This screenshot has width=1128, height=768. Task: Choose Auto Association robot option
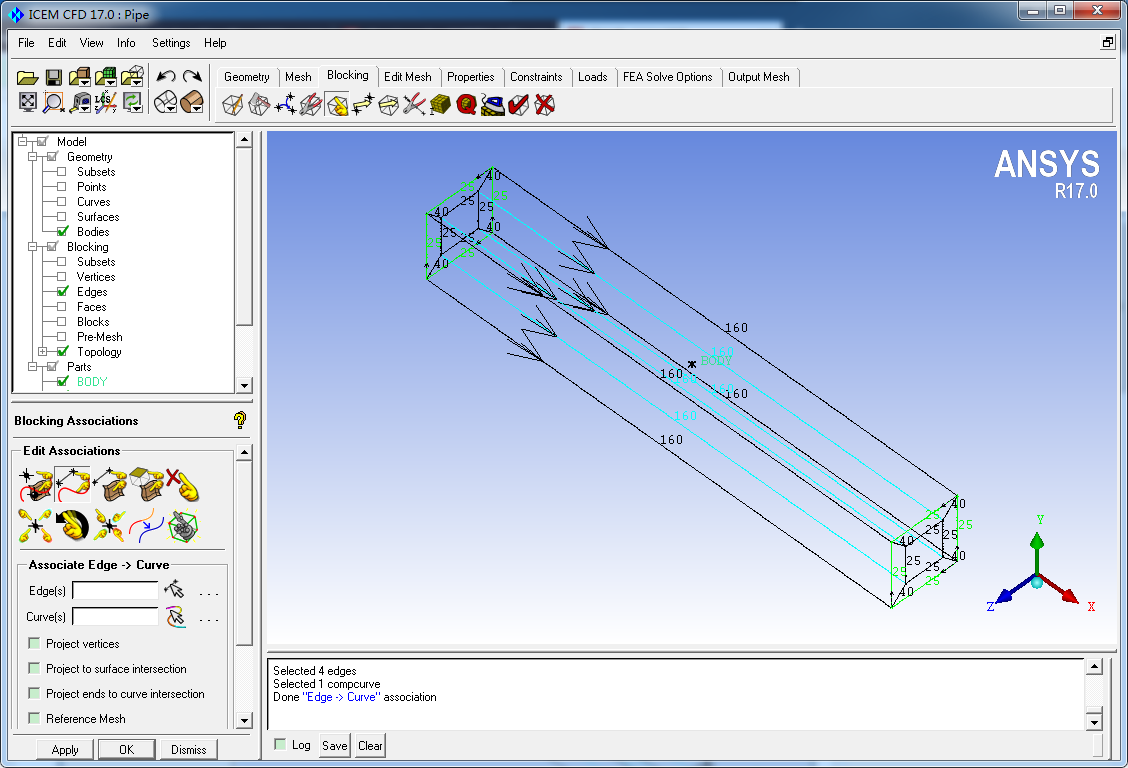183,526
